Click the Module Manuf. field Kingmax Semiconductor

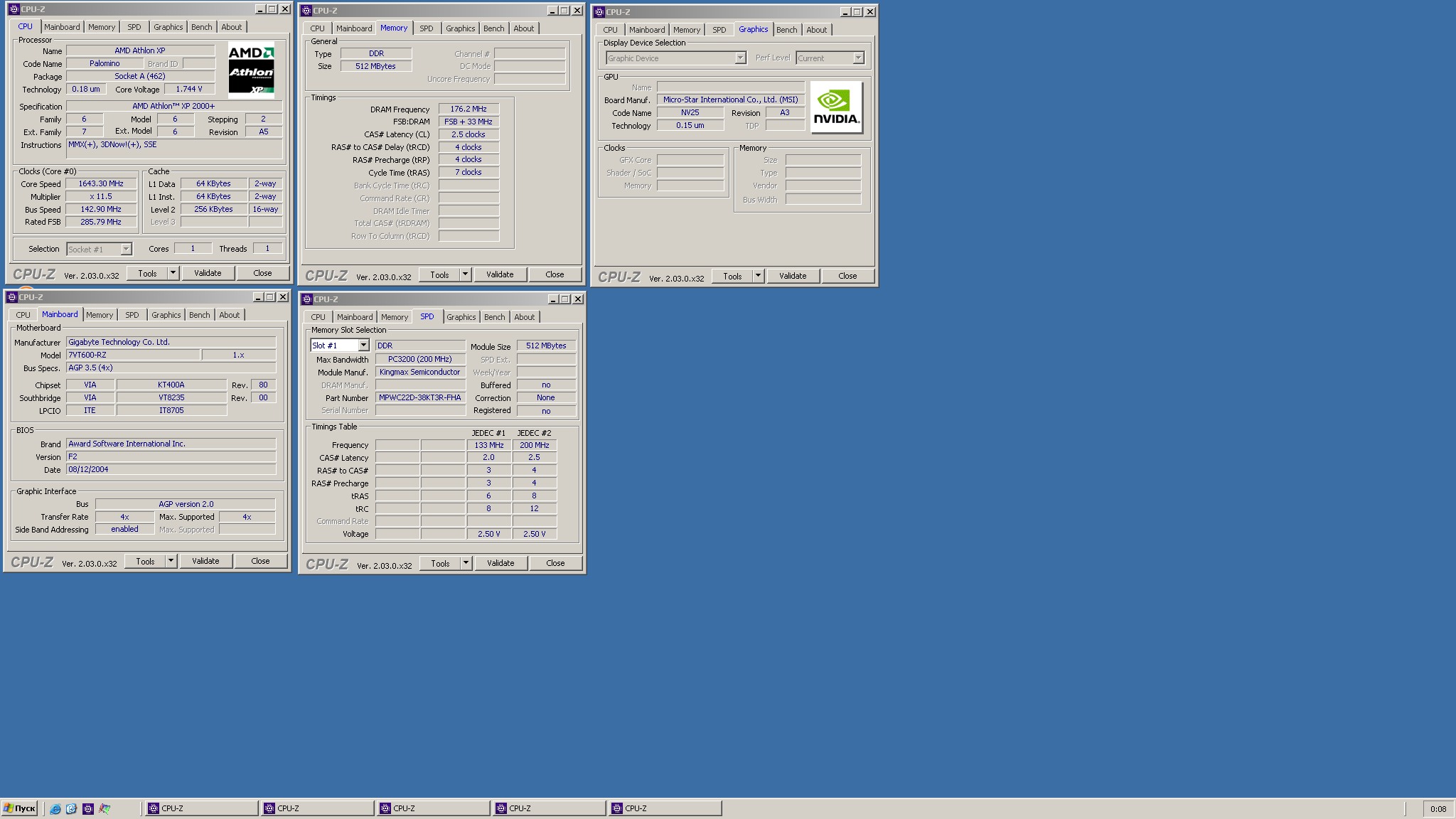420,373
